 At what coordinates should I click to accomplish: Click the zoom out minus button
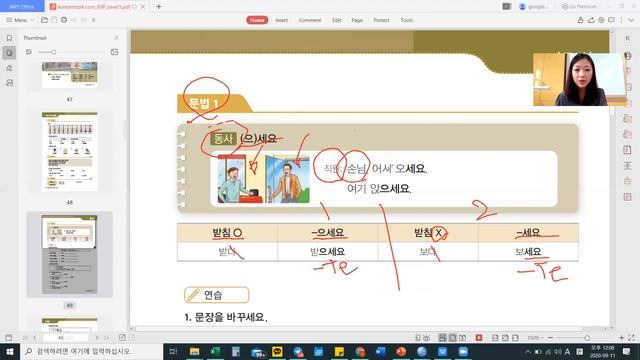[x=550, y=338]
